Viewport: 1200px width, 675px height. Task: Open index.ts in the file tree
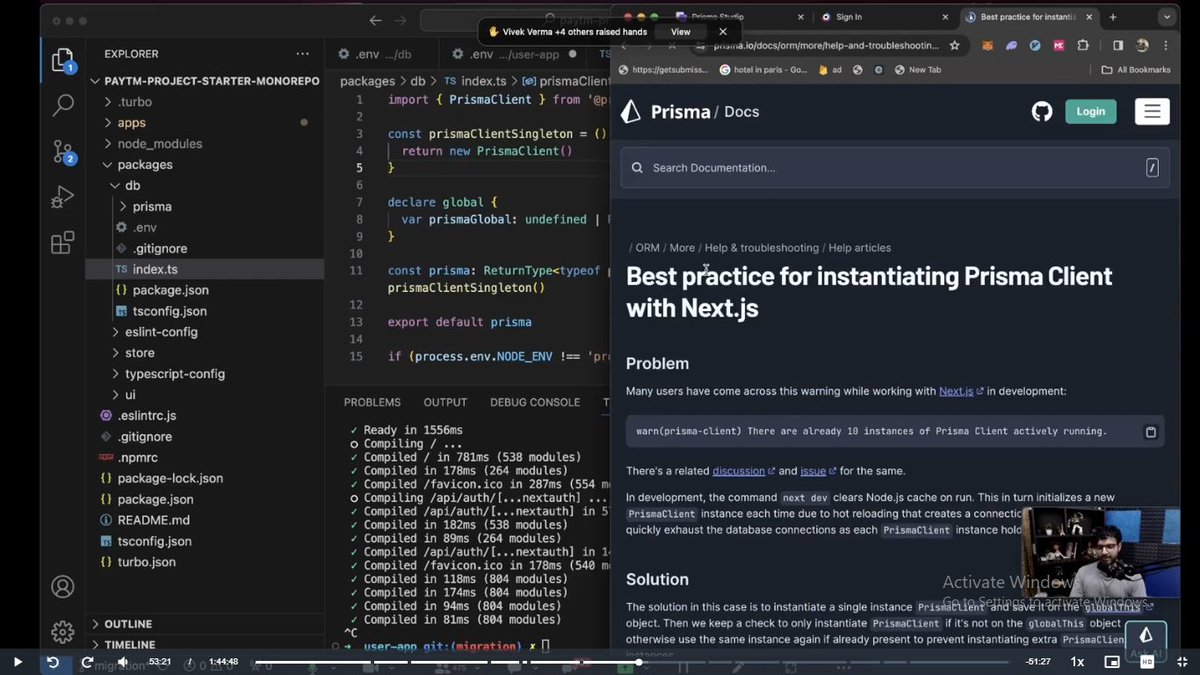155,269
